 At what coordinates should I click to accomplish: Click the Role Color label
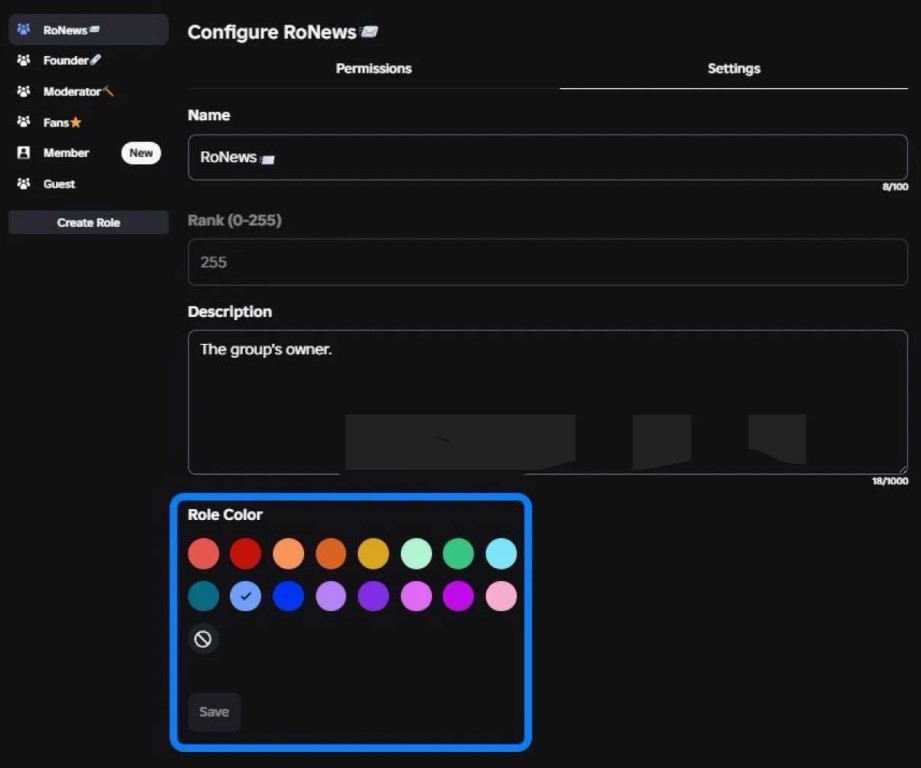click(x=225, y=514)
